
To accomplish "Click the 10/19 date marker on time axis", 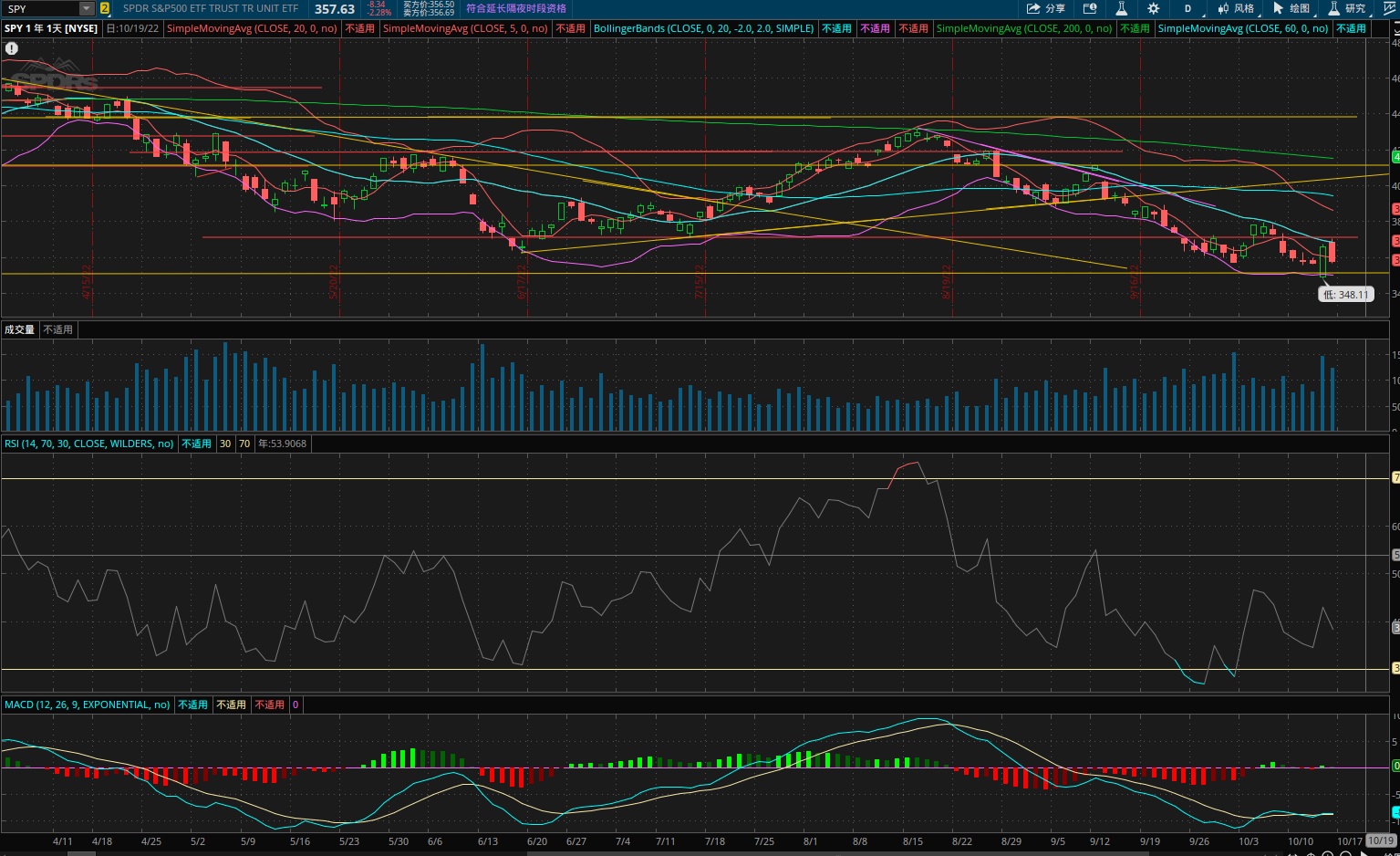I will [x=1381, y=840].
